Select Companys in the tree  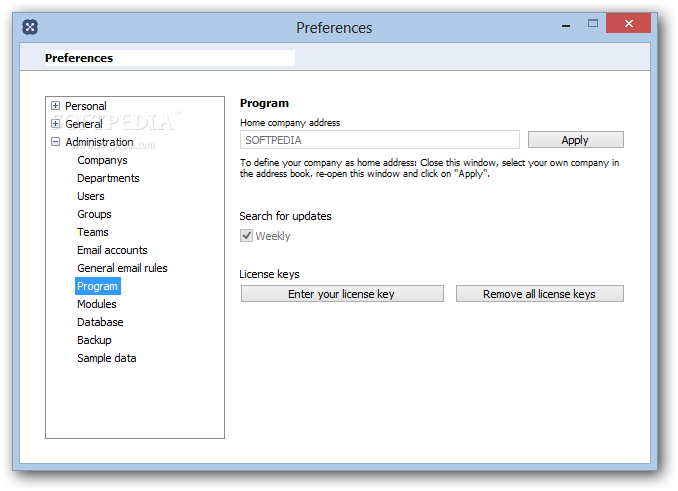[x=102, y=160]
